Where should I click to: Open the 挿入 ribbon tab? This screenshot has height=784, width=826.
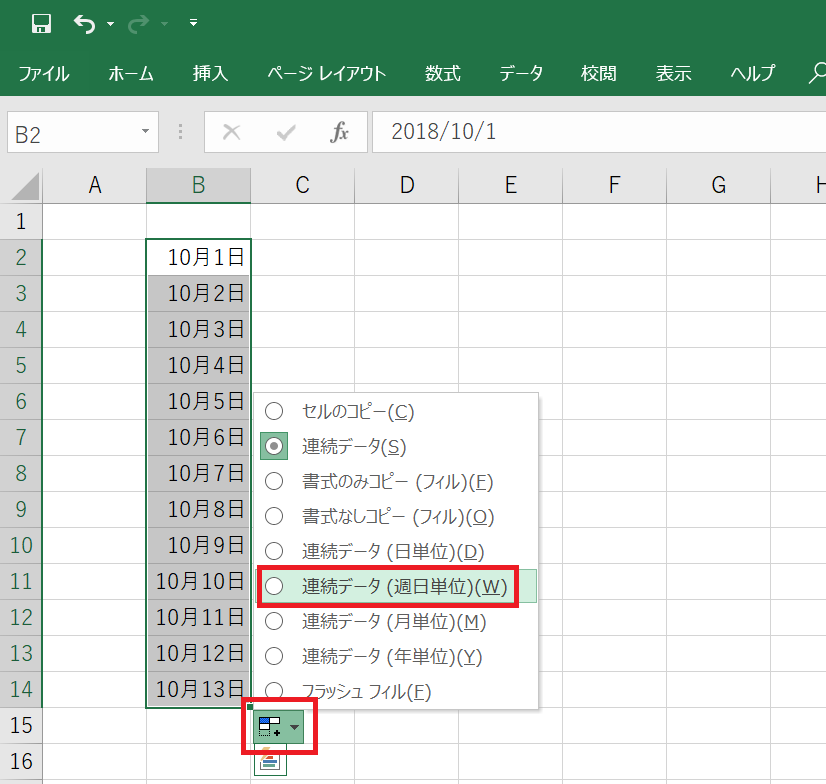211,73
